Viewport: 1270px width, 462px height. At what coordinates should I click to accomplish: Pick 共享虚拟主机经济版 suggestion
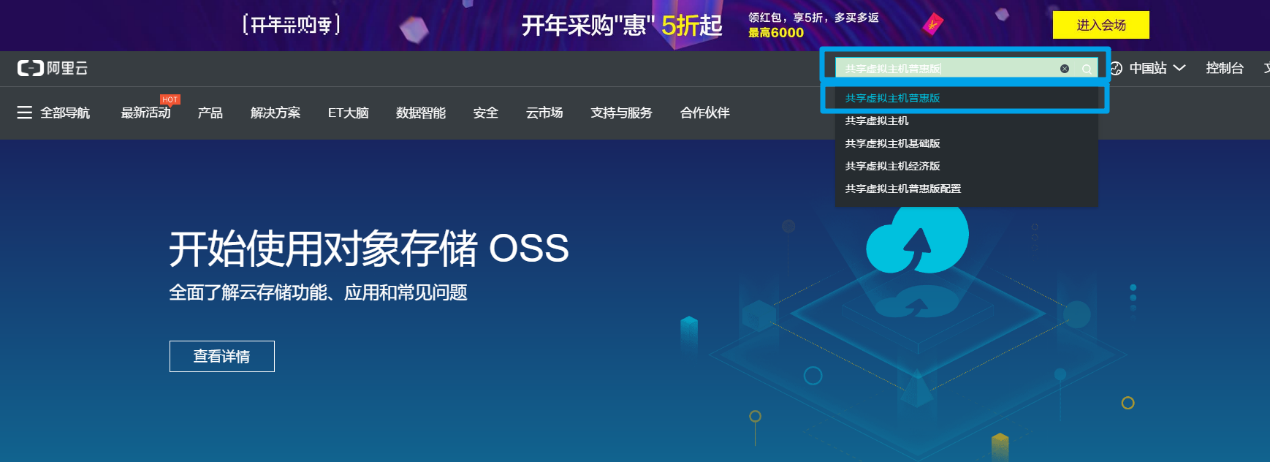point(892,166)
